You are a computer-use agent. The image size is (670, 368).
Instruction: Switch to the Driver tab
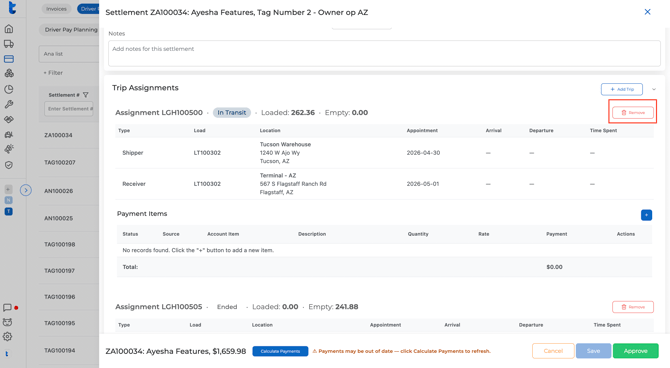tap(88, 9)
